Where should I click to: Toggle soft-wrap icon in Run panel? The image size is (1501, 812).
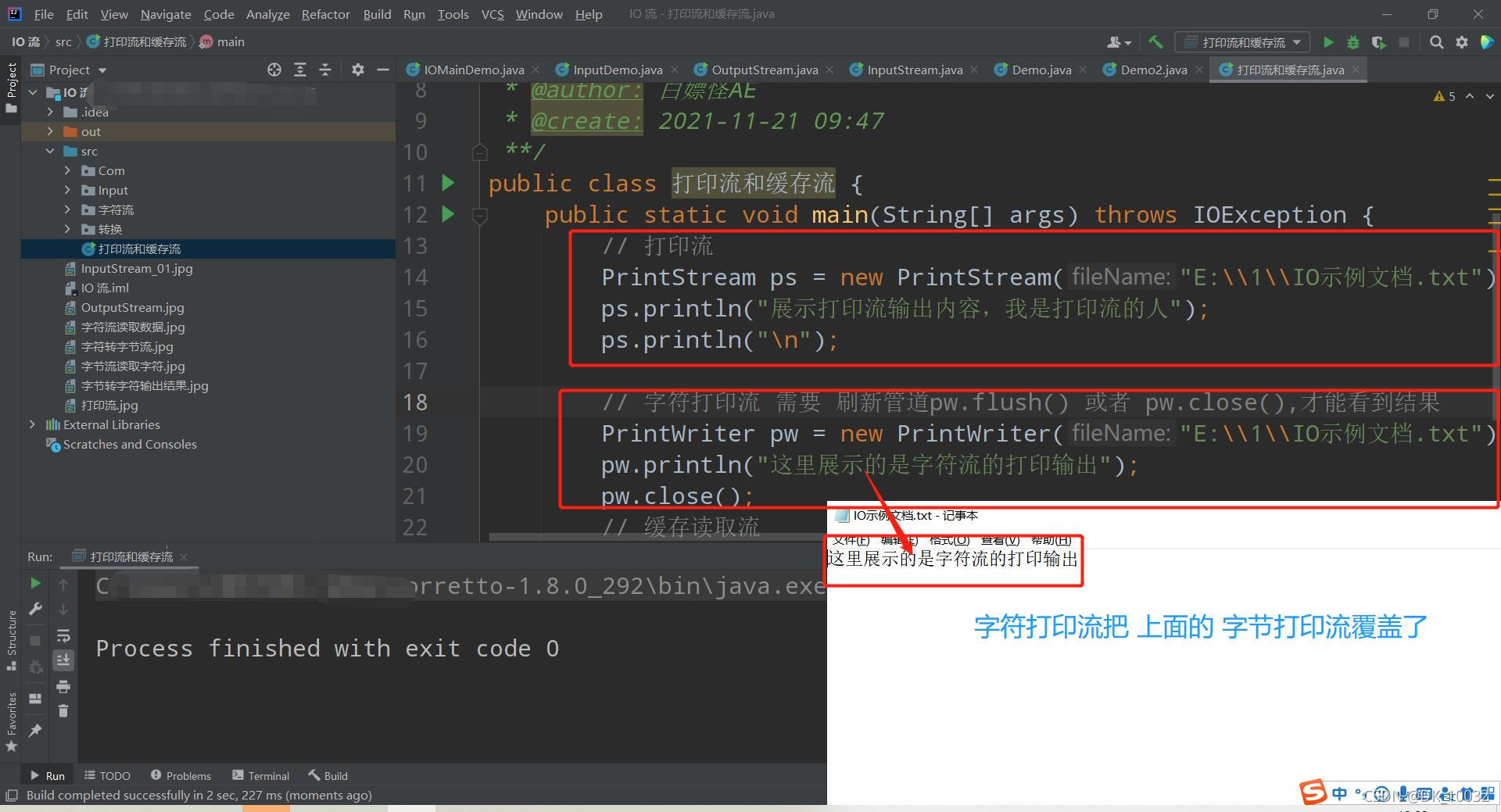(63, 635)
